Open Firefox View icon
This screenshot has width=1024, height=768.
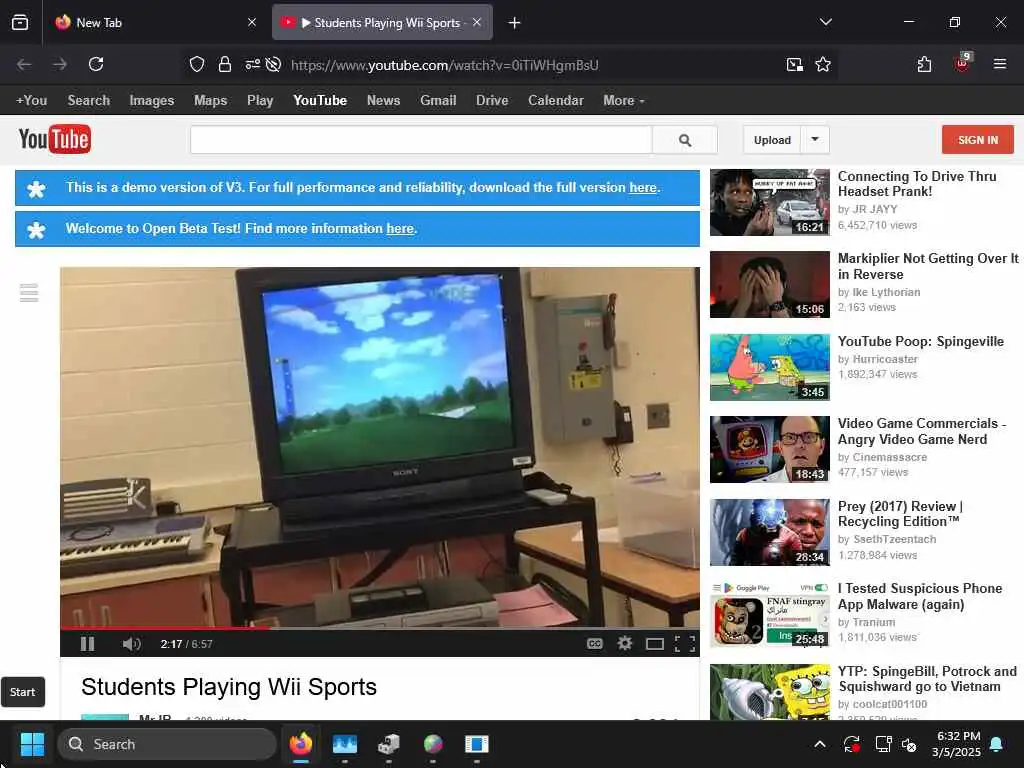[x=20, y=22]
